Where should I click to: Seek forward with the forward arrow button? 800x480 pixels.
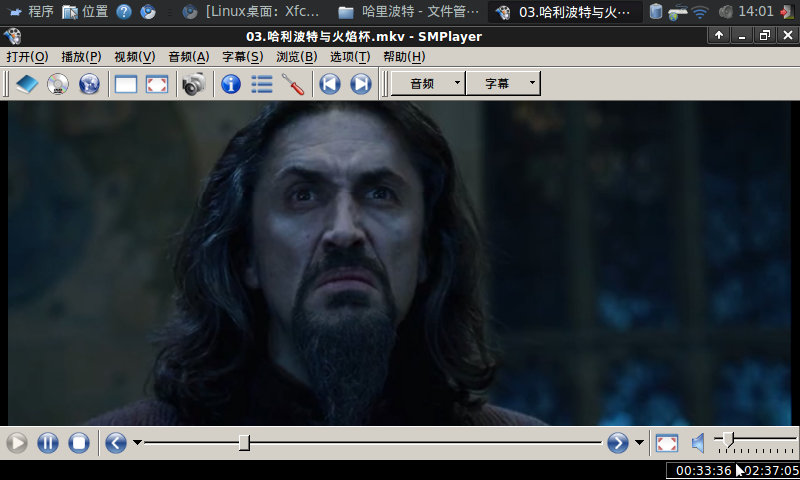point(618,443)
